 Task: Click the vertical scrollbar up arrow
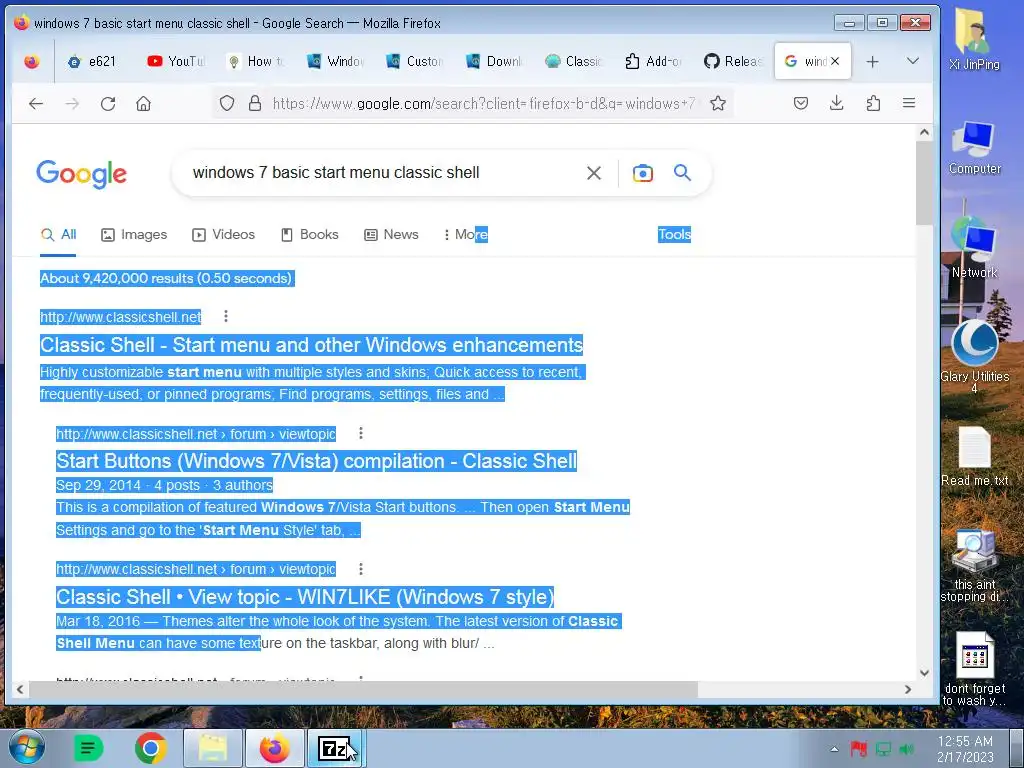pos(924,133)
